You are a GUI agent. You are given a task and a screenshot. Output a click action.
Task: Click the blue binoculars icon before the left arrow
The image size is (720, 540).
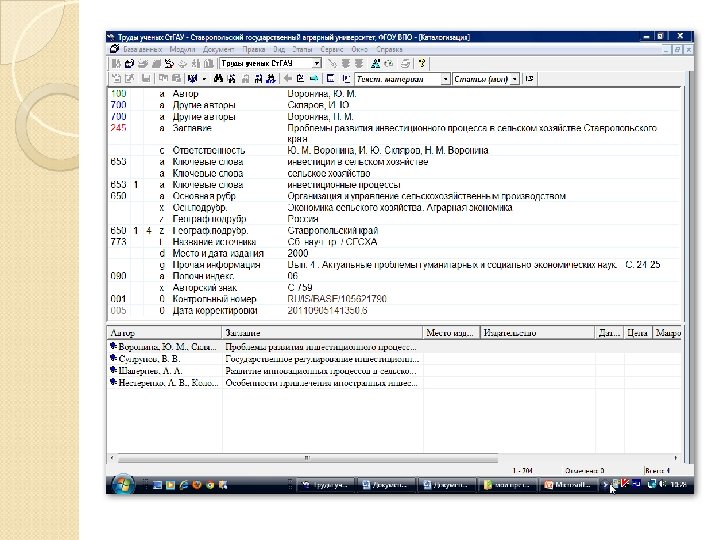[x=271, y=79]
